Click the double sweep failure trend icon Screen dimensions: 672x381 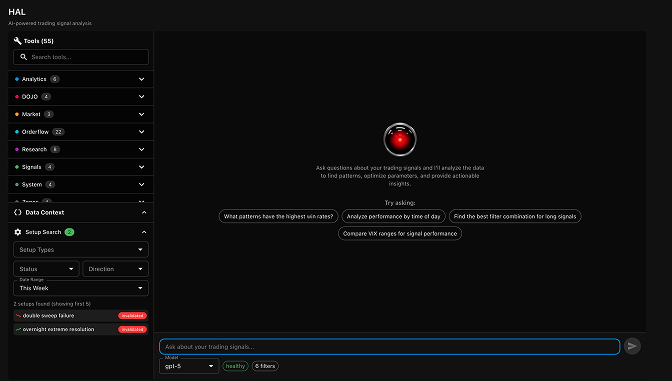pos(18,315)
